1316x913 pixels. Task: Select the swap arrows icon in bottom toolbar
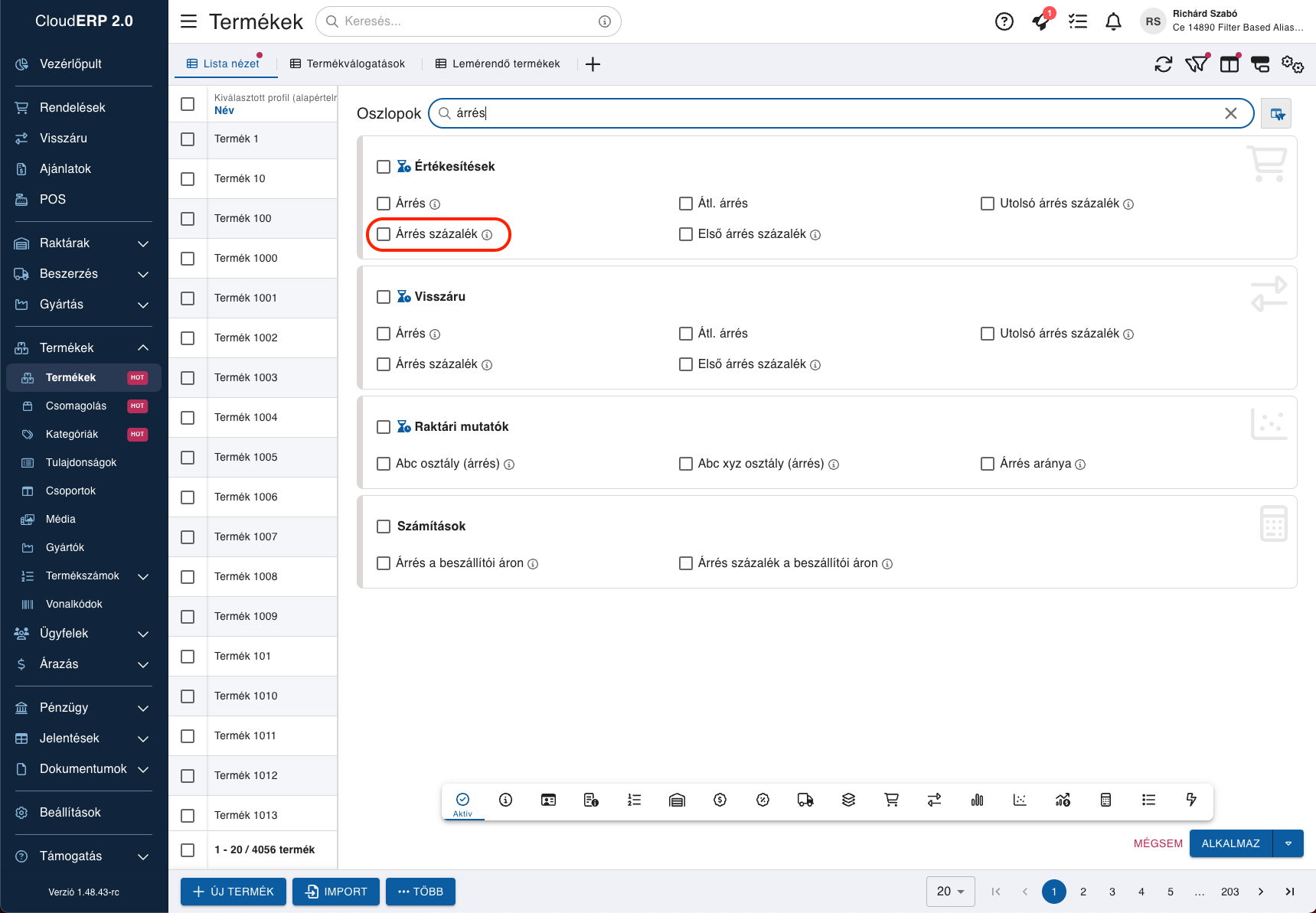coord(934,800)
